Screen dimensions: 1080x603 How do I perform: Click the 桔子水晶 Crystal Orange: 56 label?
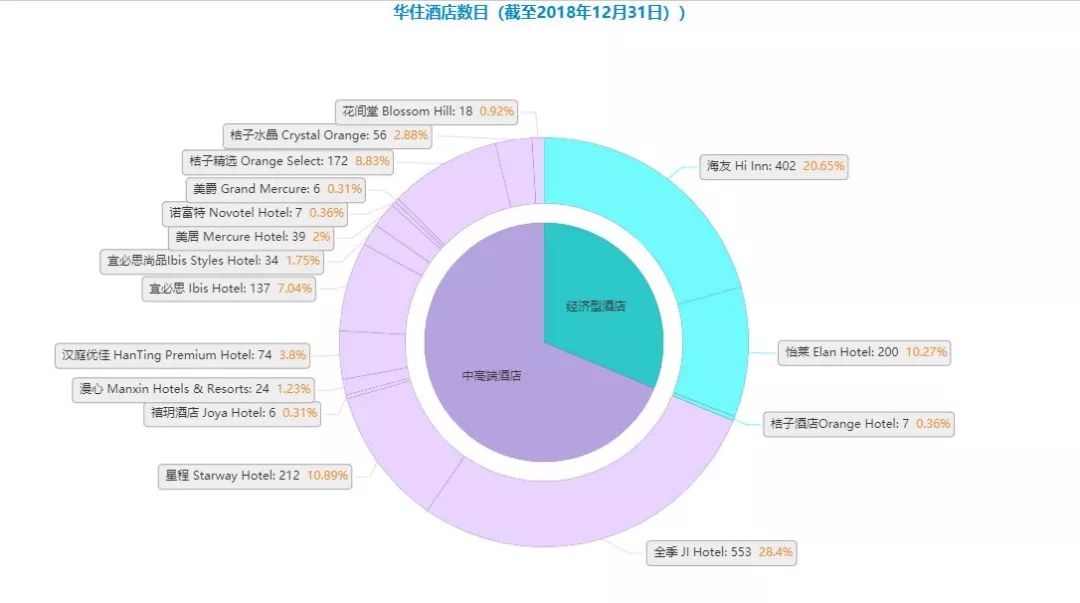pyautogui.click(x=327, y=135)
